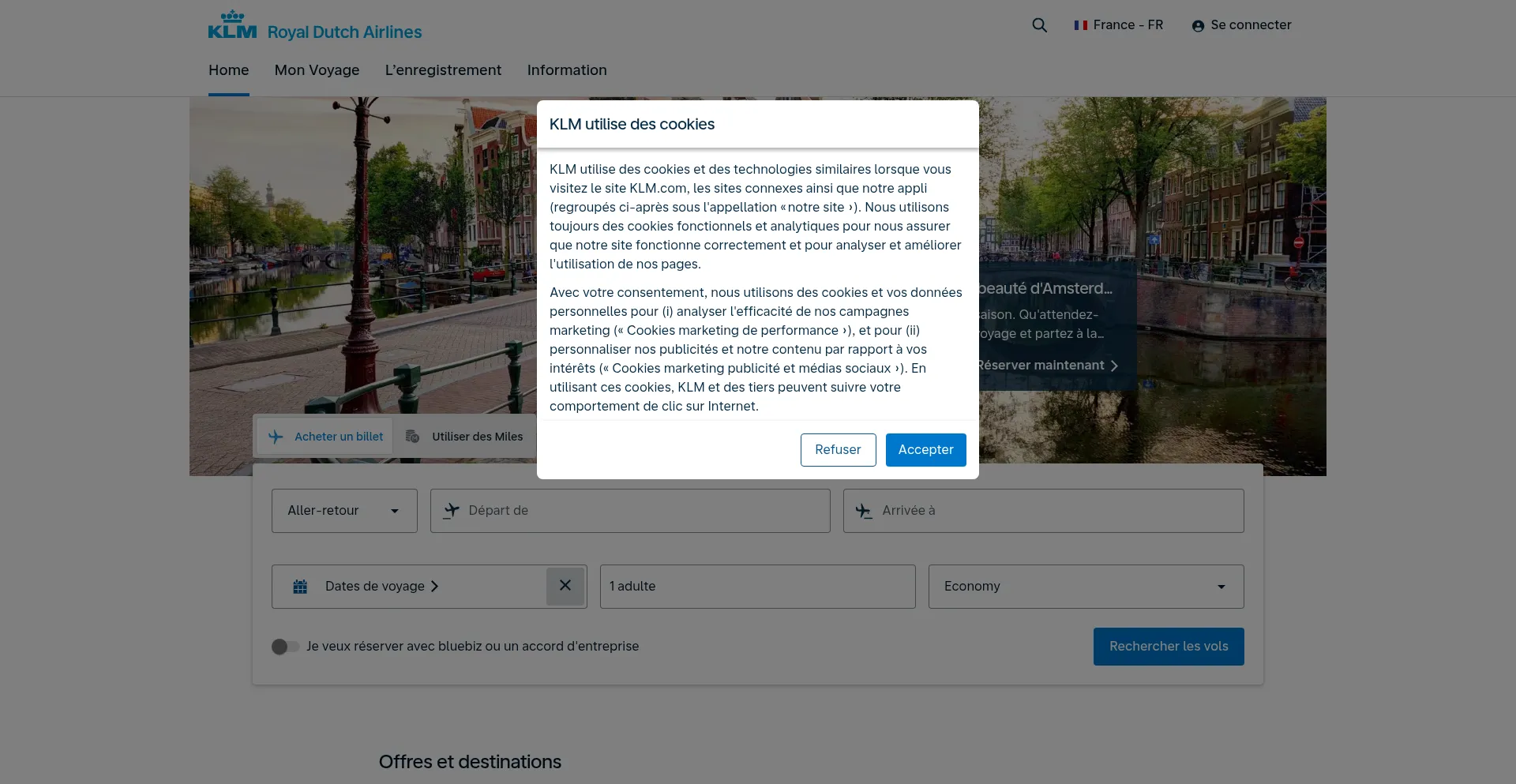Open the 1 adulte passenger selector
Viewport: 1516px width, 784px height.
[x=757, y=587]
